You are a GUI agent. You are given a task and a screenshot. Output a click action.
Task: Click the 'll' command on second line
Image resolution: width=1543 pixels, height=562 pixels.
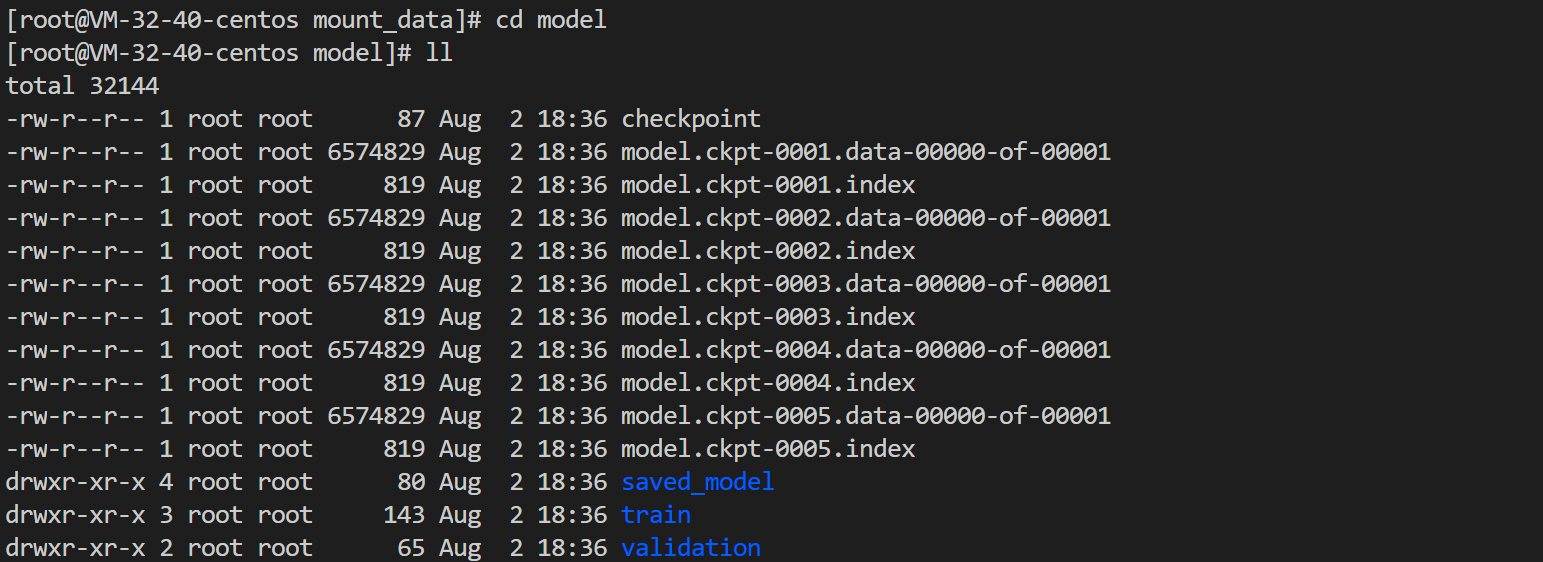tap(439, 53)
